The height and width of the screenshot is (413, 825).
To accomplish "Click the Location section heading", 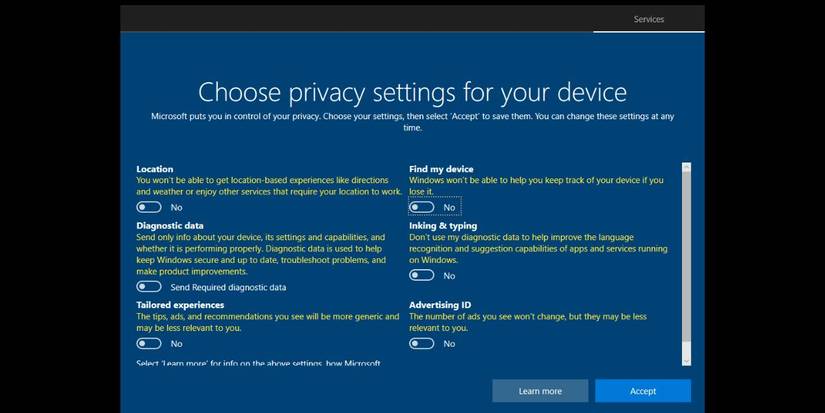I will (155, 169).
